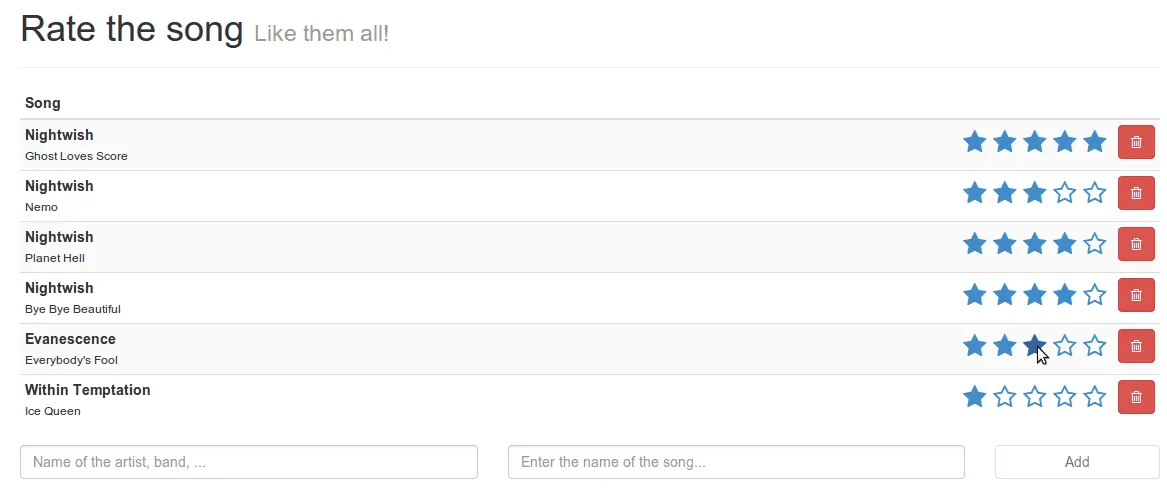The height and width of the screenshot is (488, 1167).
Task: Rate Nemo five stars
Action: click(x=1095, y=193)
